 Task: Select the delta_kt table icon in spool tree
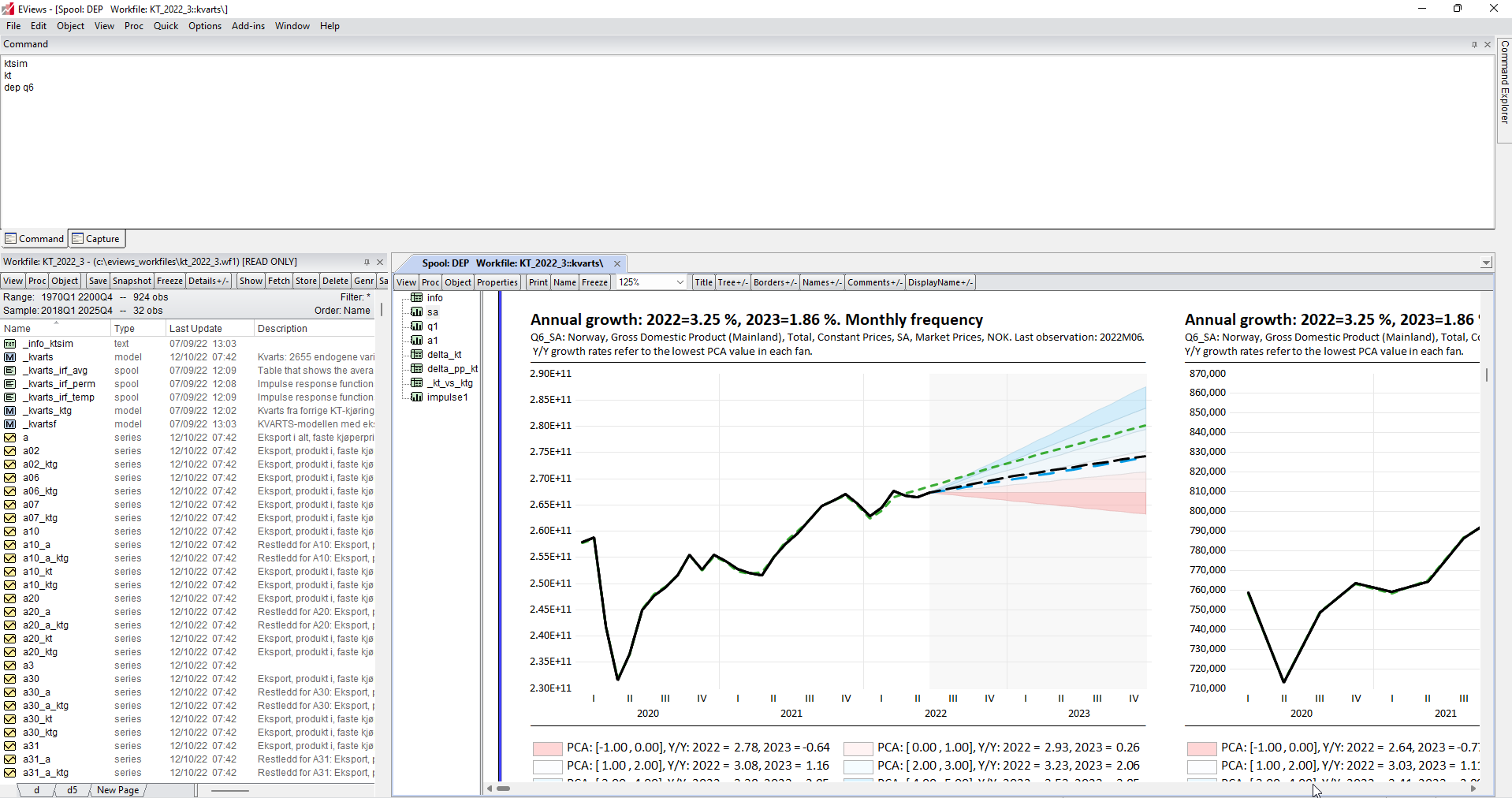tap(417, 355)
